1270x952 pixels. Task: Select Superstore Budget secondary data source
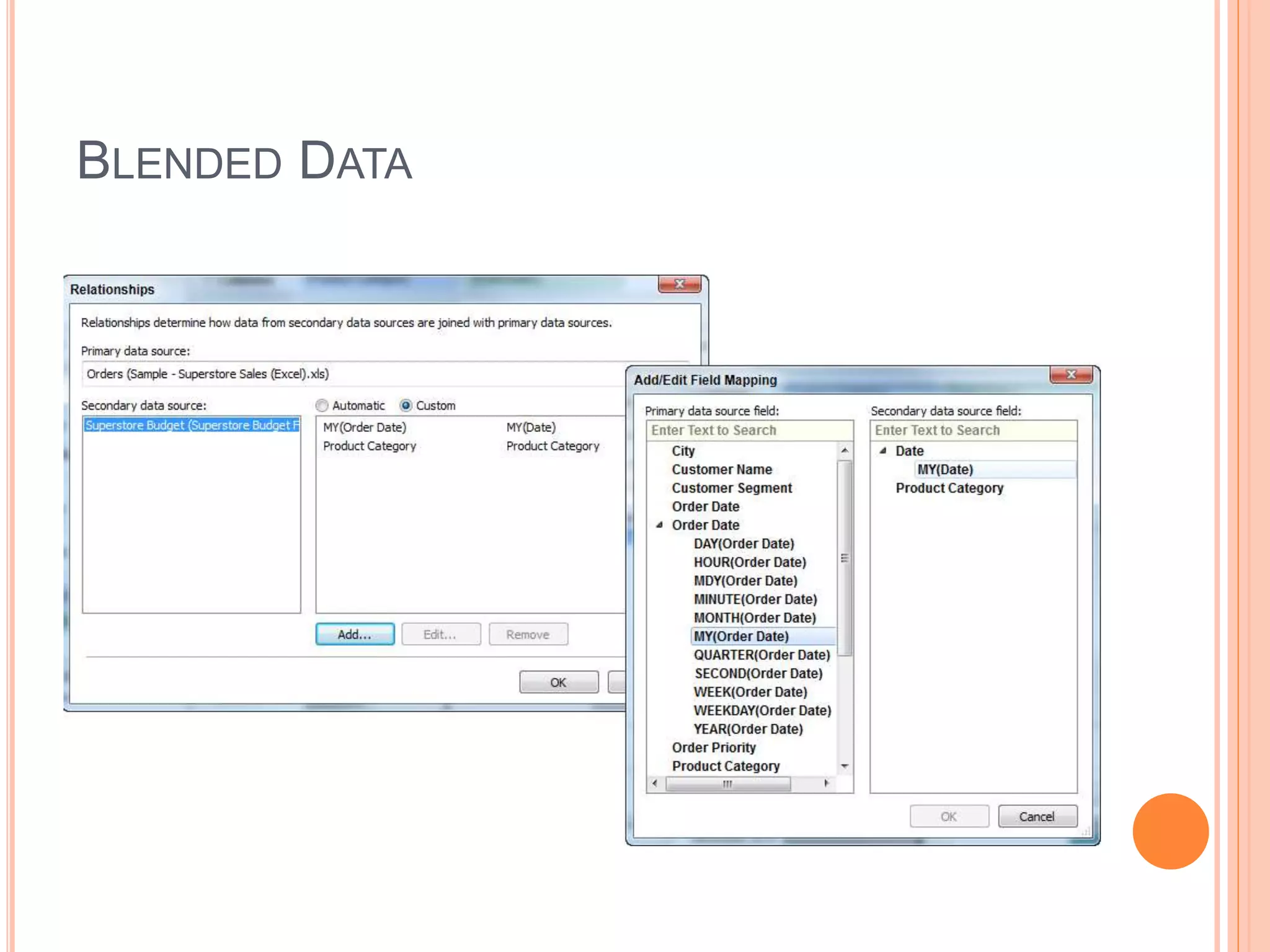pyautogui.click(x=192, y=425)
